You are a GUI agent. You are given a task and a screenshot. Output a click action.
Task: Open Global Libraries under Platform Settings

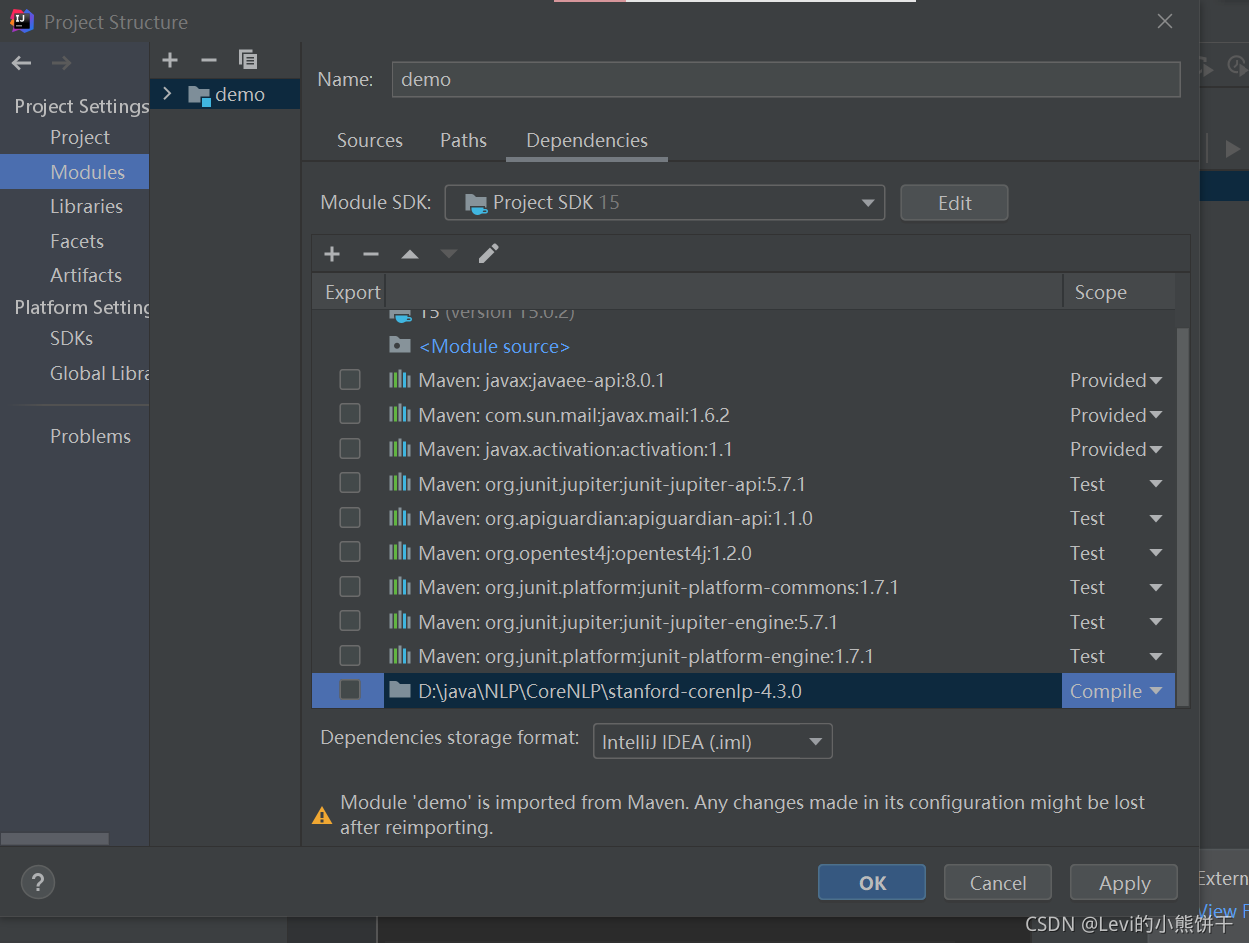click(x=99, y=373)
